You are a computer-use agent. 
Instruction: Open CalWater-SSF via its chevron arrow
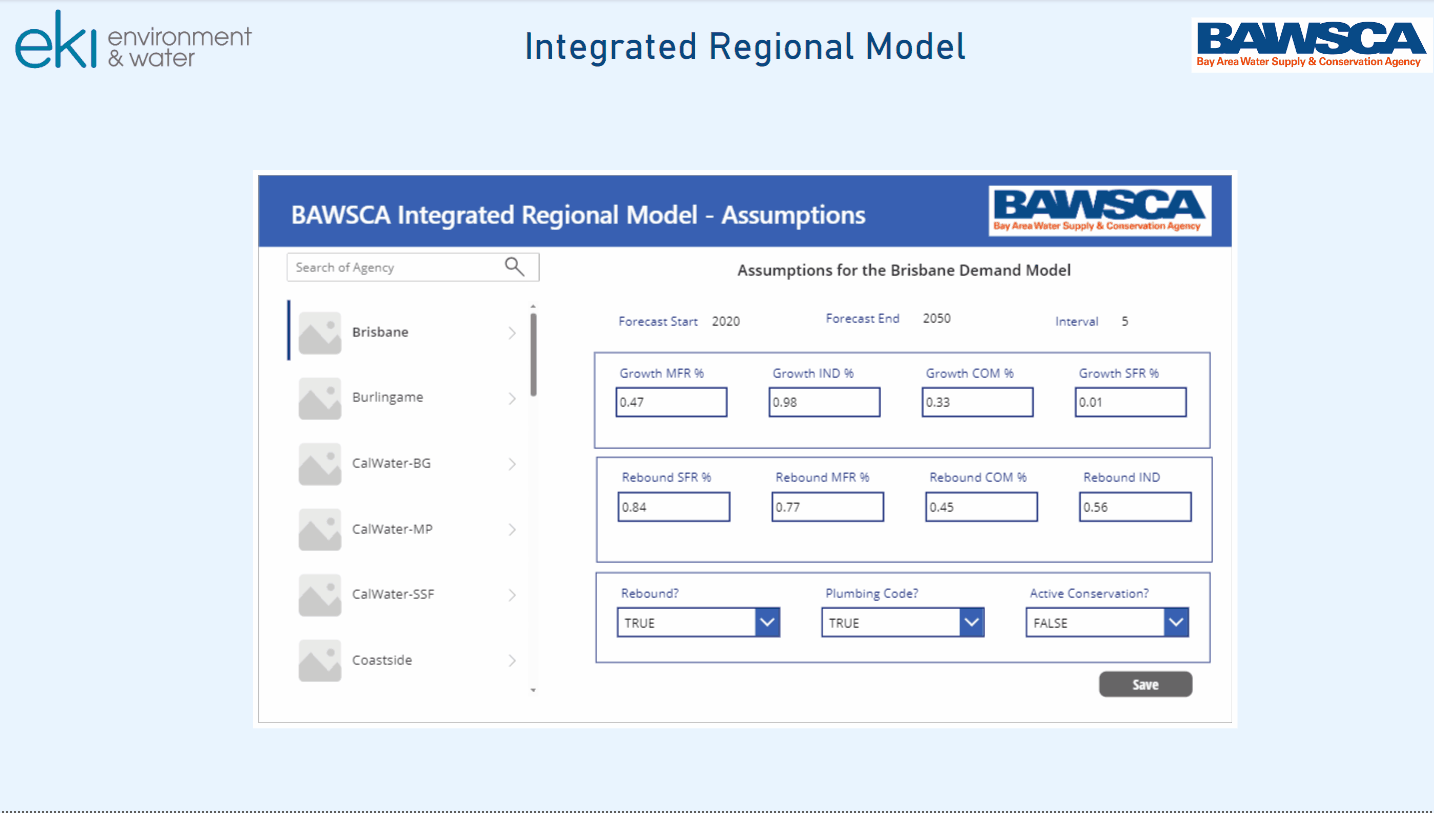point(512,595)
